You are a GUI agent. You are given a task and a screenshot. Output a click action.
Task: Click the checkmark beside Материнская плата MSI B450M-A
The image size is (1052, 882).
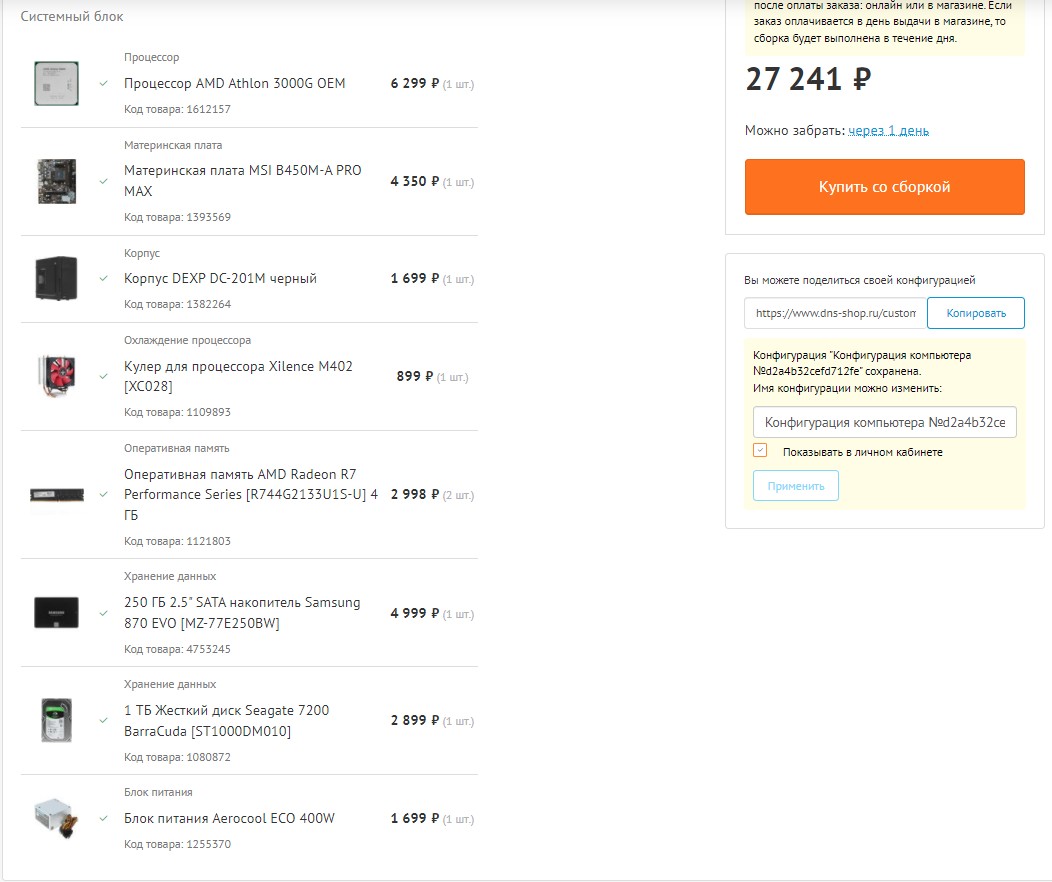pos(103,181)
